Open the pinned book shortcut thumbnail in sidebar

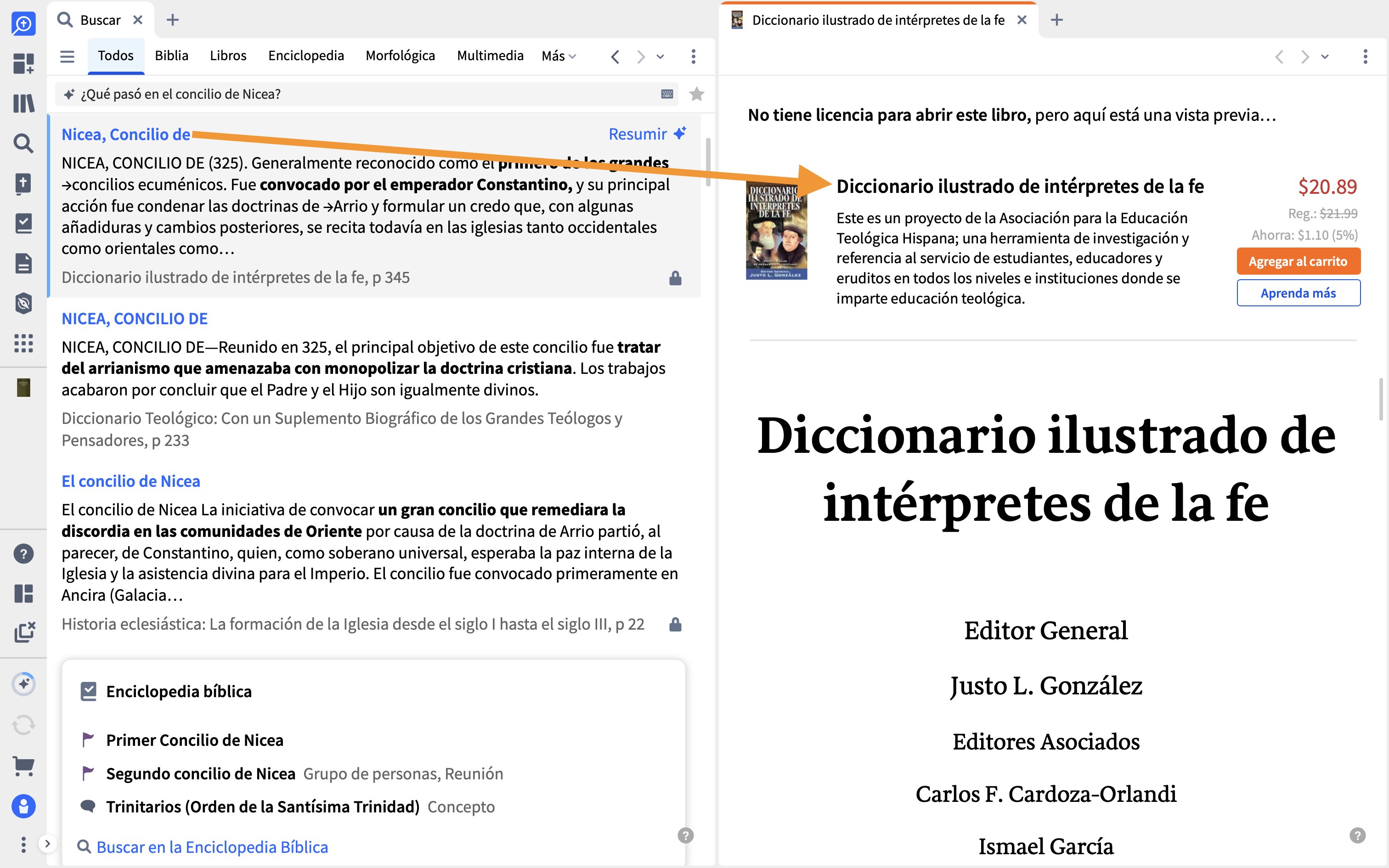tap(23, 388)
